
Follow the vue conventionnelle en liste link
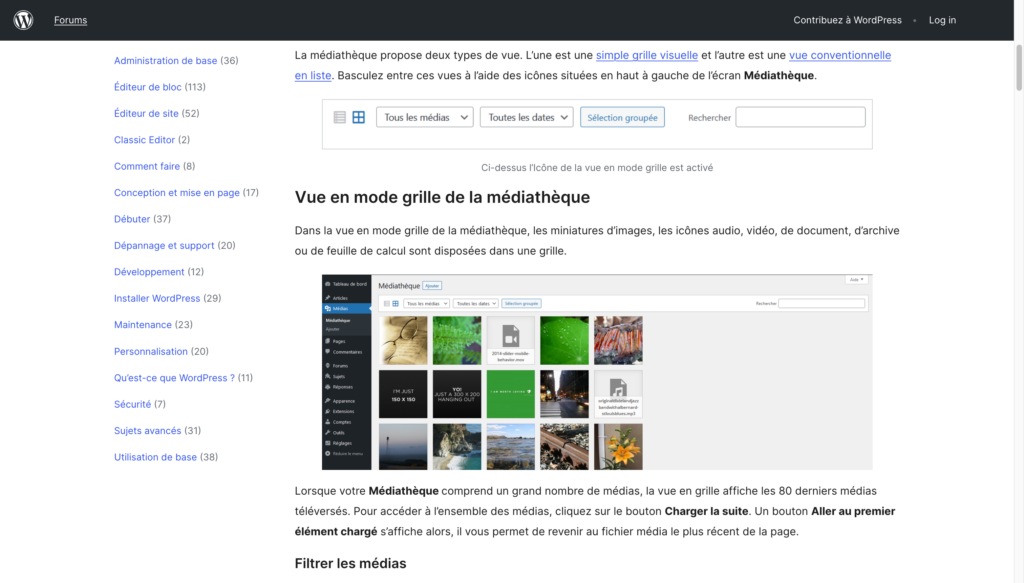click(840, 55)
